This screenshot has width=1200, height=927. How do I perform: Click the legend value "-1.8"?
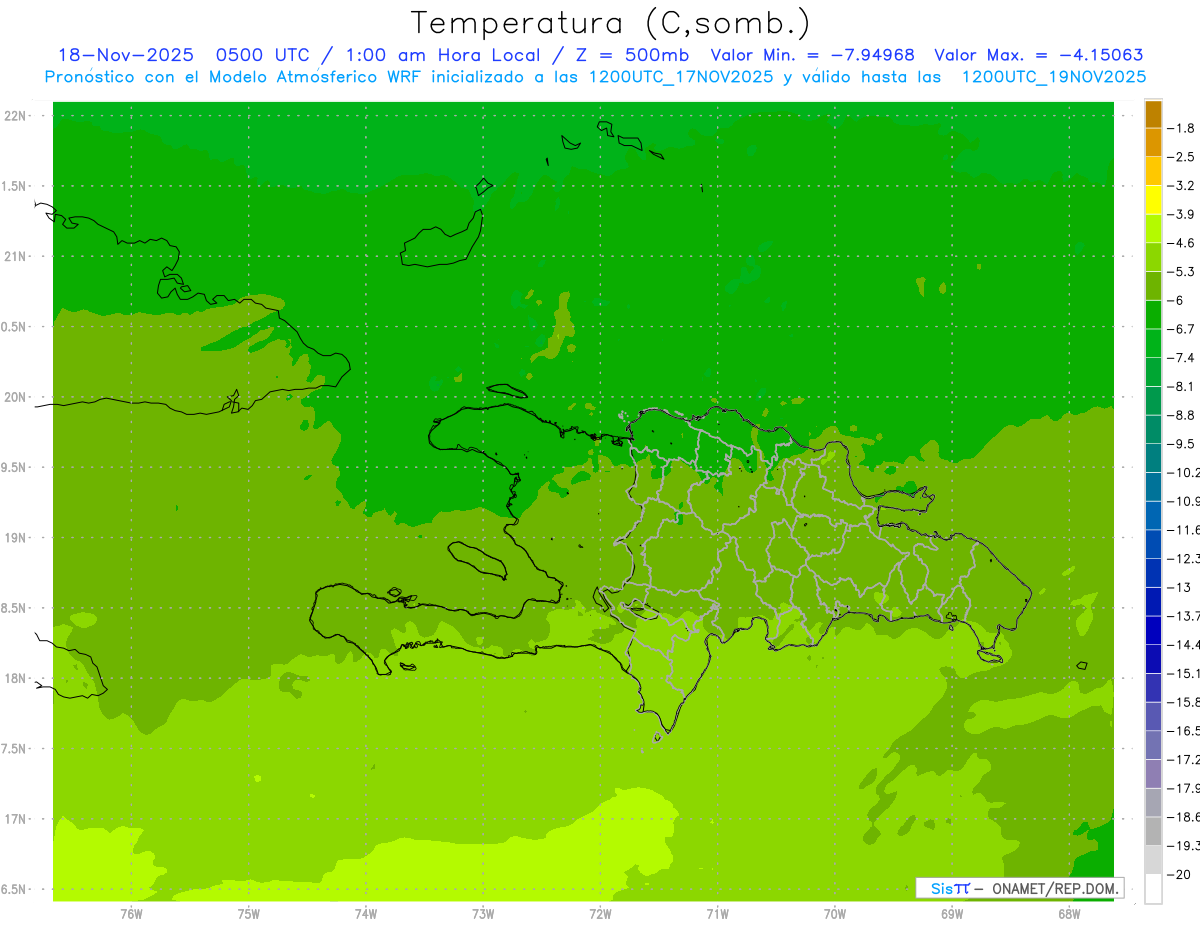coord(1181,128)
